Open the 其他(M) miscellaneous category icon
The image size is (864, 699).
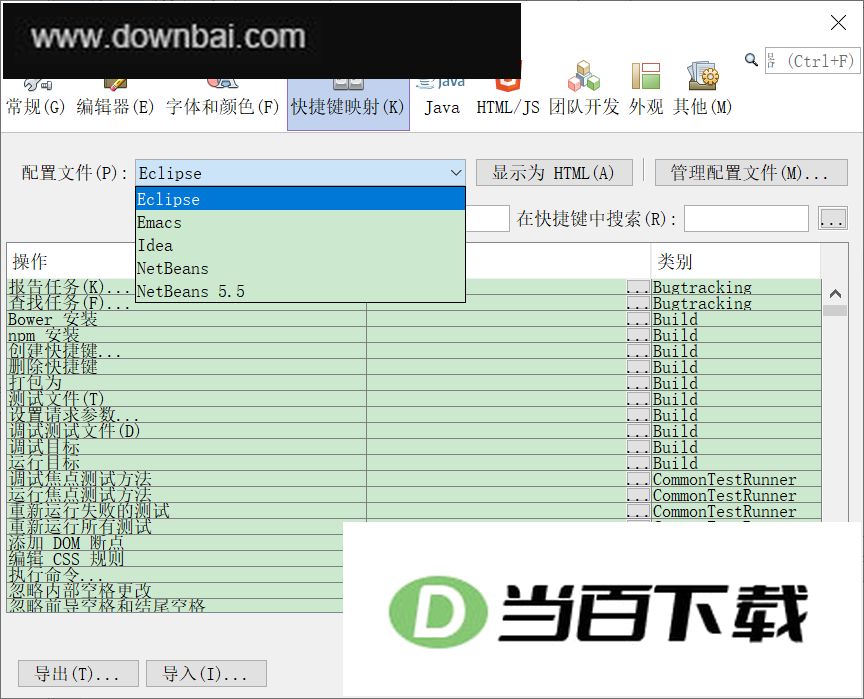702,88
